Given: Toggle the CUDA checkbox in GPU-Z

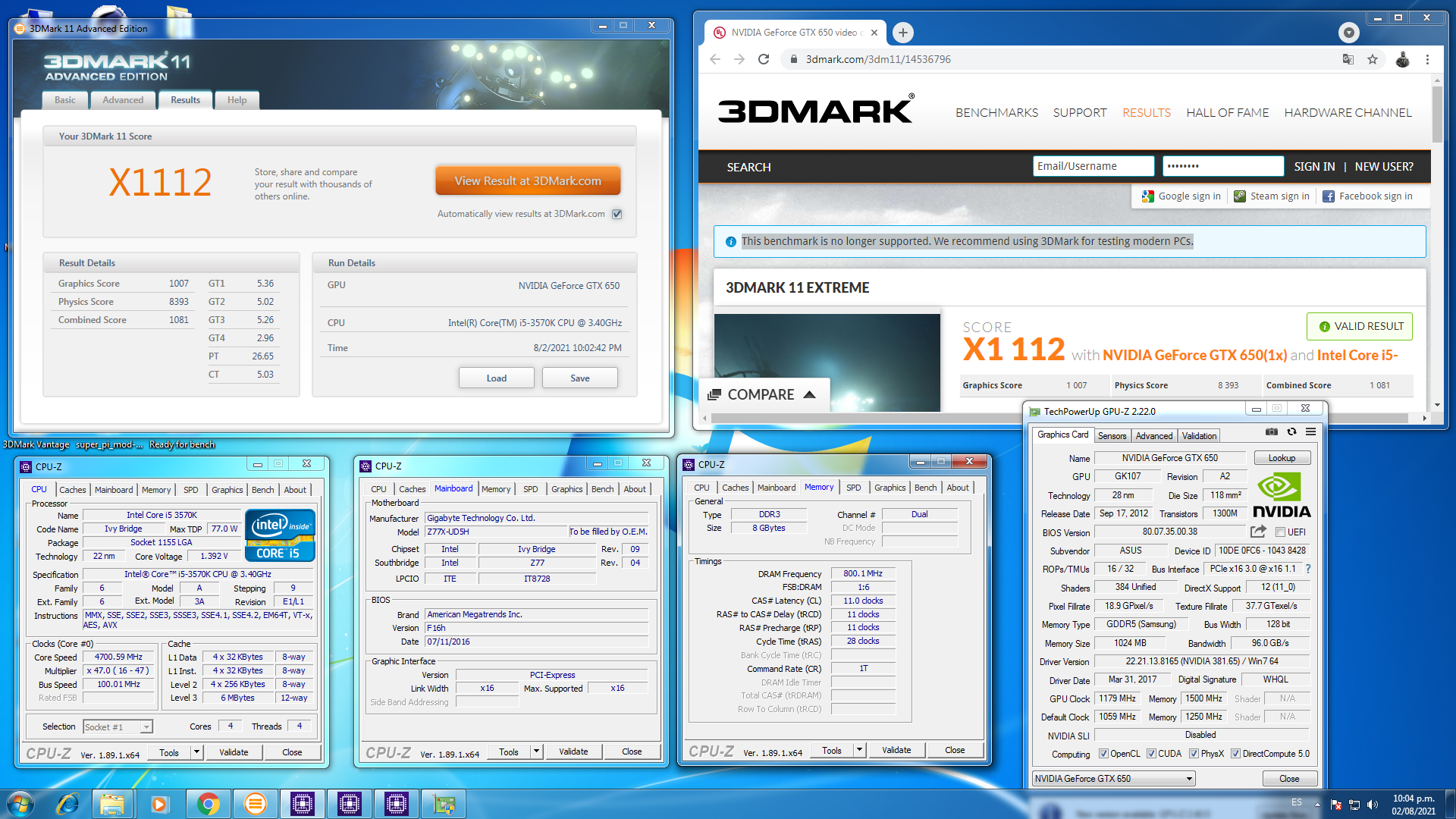Looking at the screenshot, I should pyautogui.click(x=1151, y=754).
